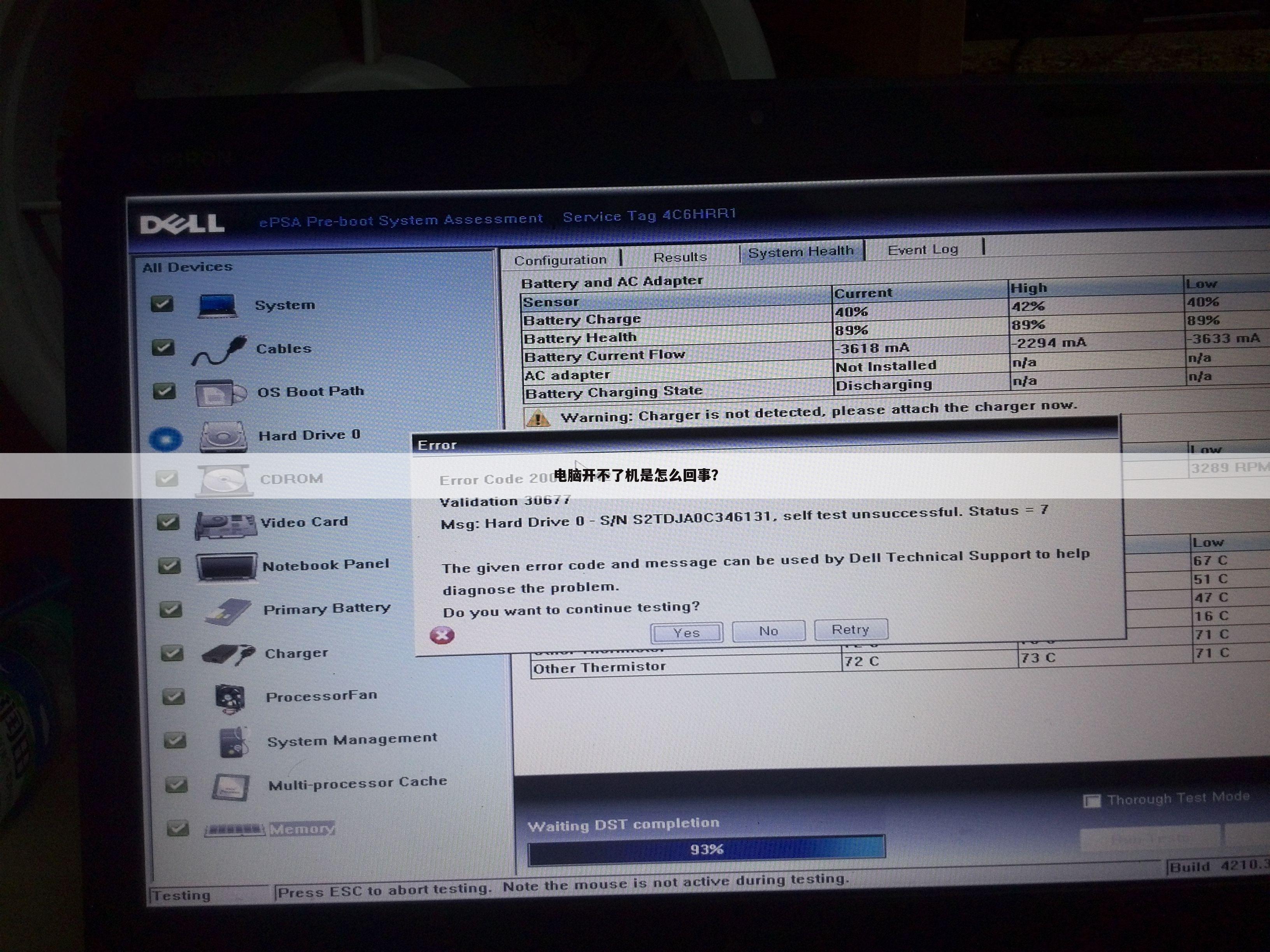Click the "-3618 mA" current value
This screenshot has width=1270, height=952.
872,348
